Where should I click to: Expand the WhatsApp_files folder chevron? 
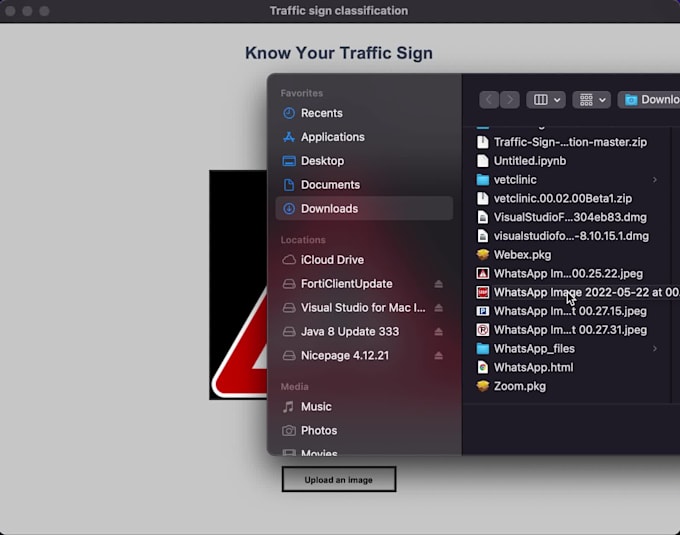655,349
